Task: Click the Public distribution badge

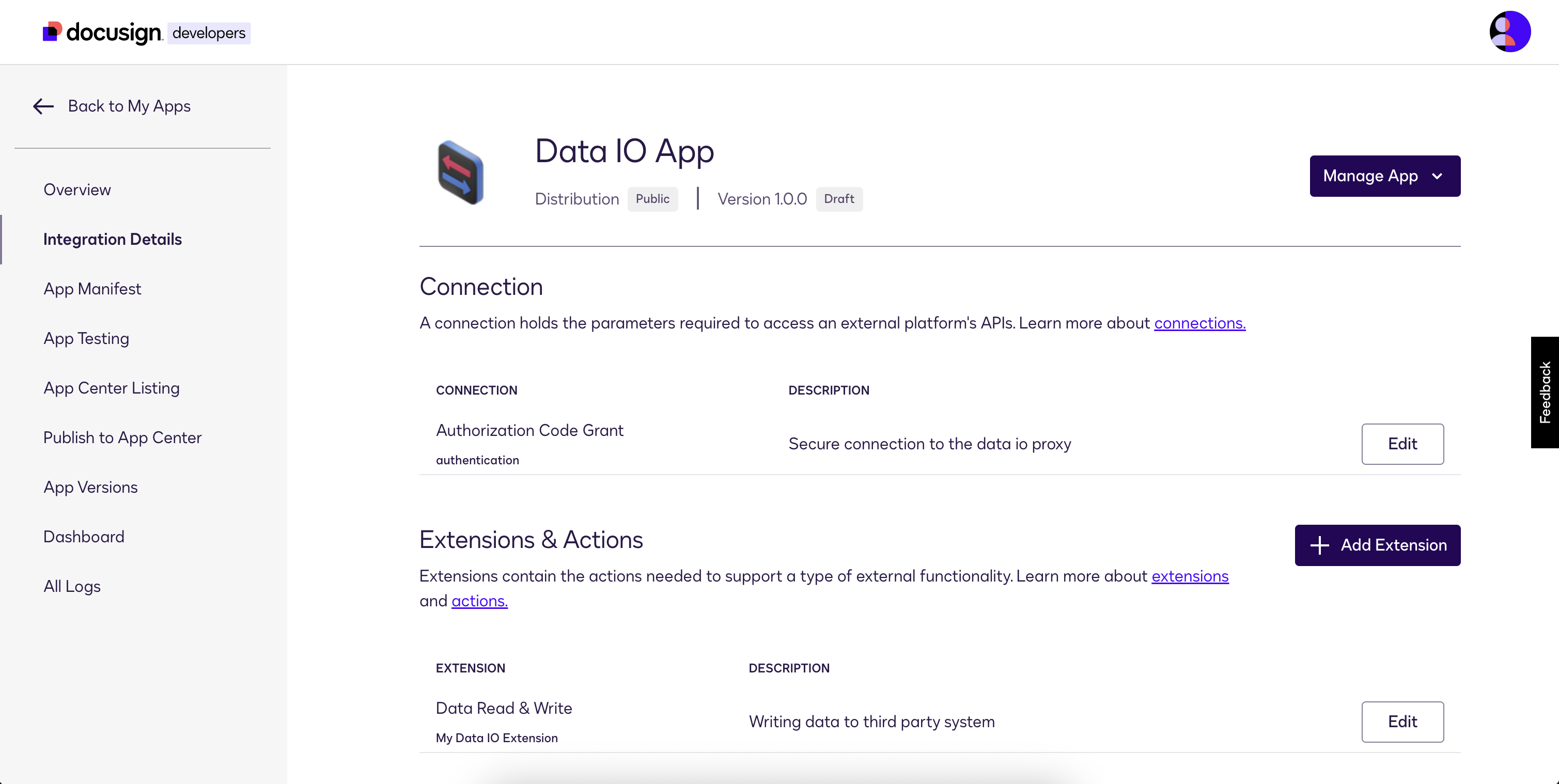Action: pos(652,199)
